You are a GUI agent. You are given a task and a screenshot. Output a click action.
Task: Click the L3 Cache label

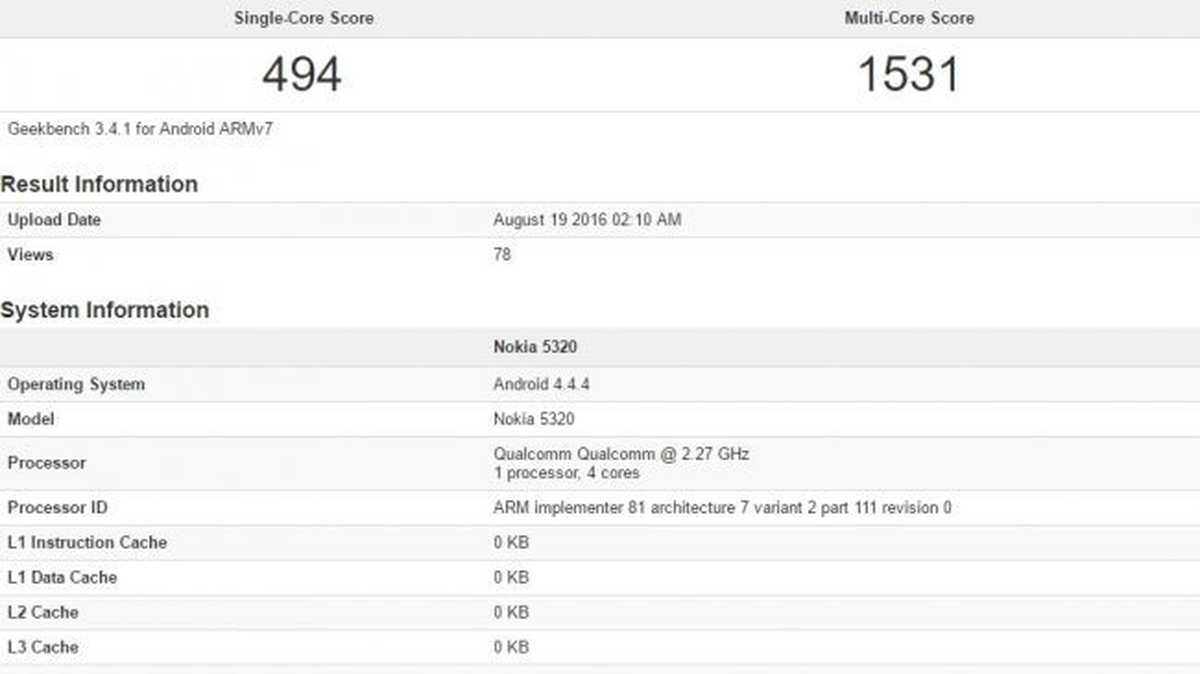click(43, 648)
